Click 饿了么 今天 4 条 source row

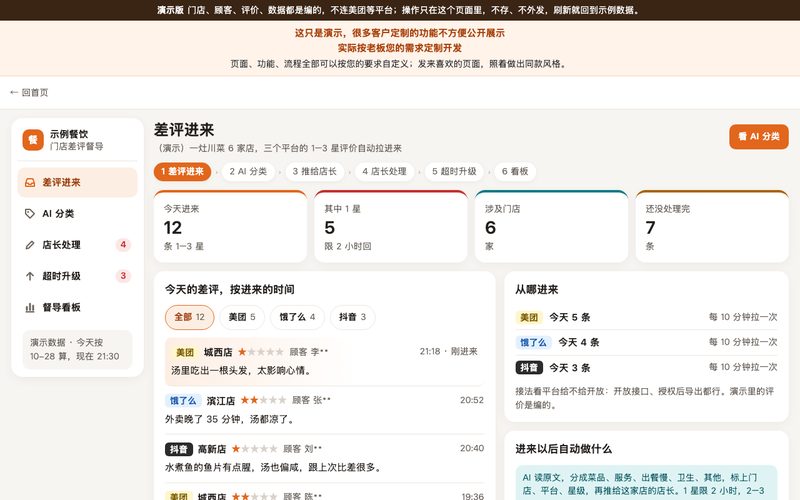(x=646, y=342)
